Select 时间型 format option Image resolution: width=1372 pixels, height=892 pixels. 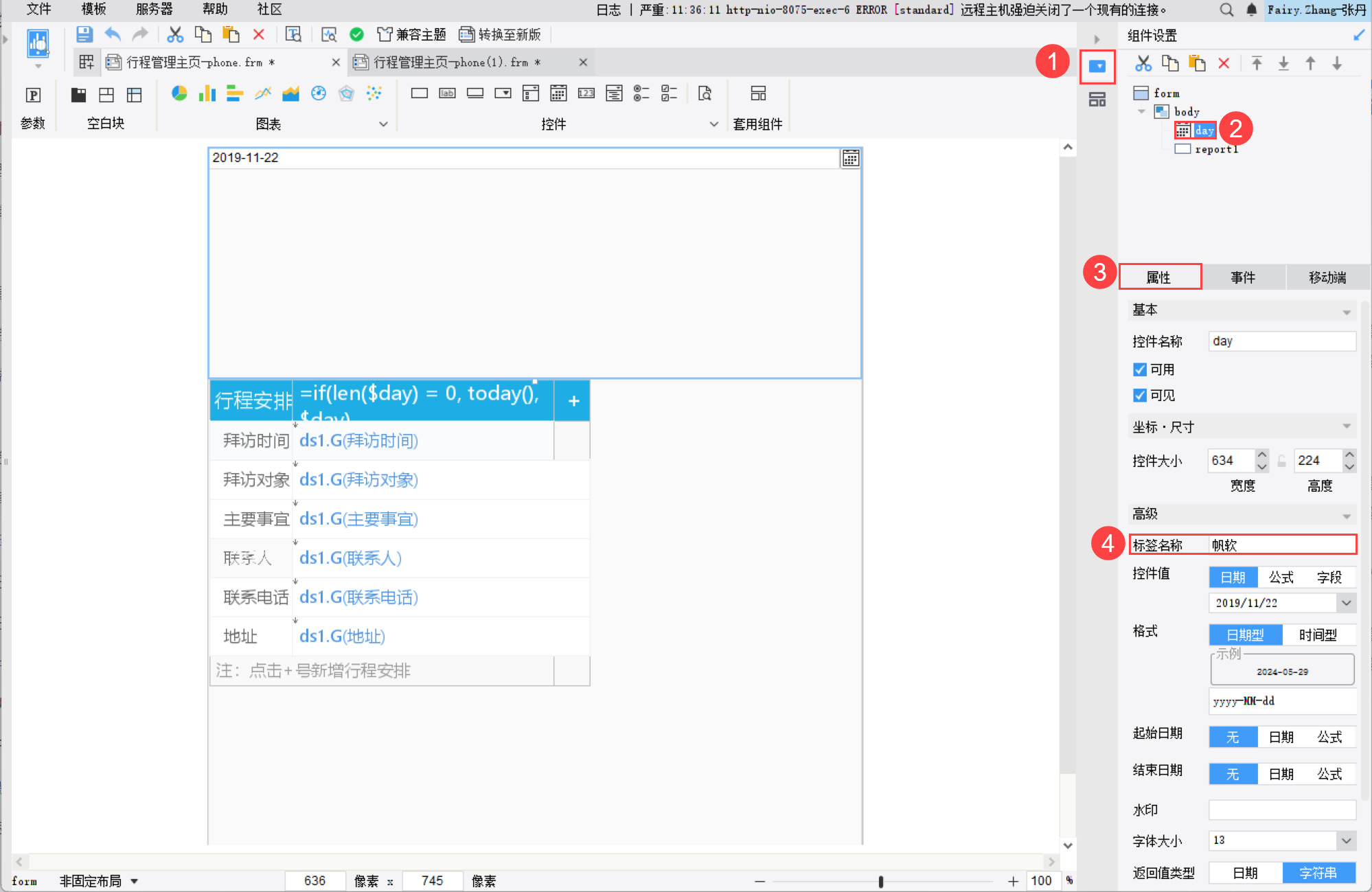click(1318, 635)
